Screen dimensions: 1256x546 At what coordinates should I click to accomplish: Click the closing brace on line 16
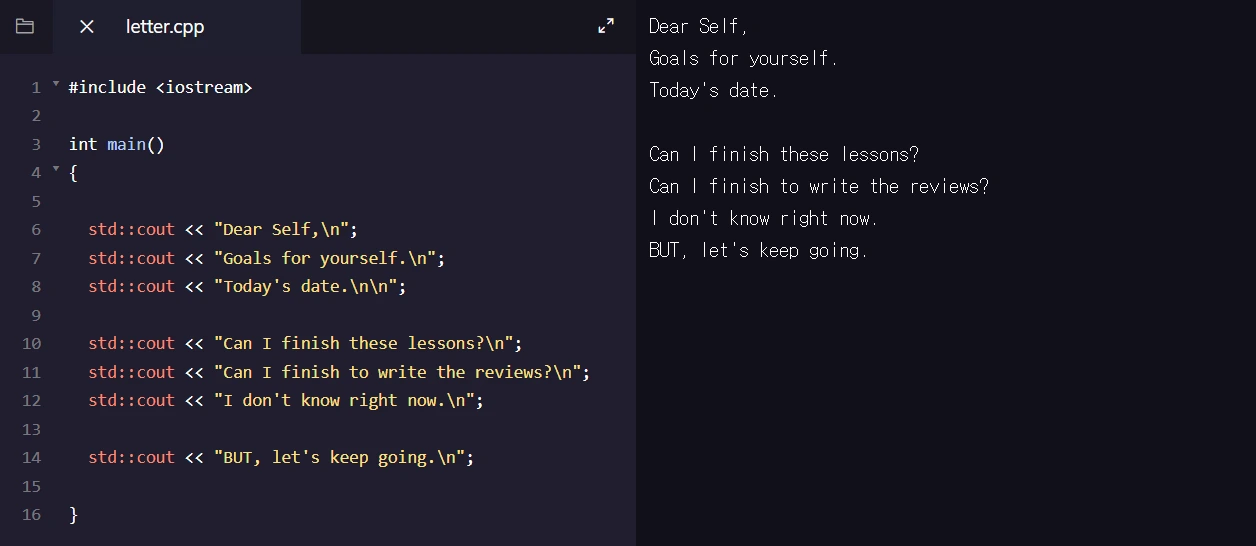pos(73,514)
